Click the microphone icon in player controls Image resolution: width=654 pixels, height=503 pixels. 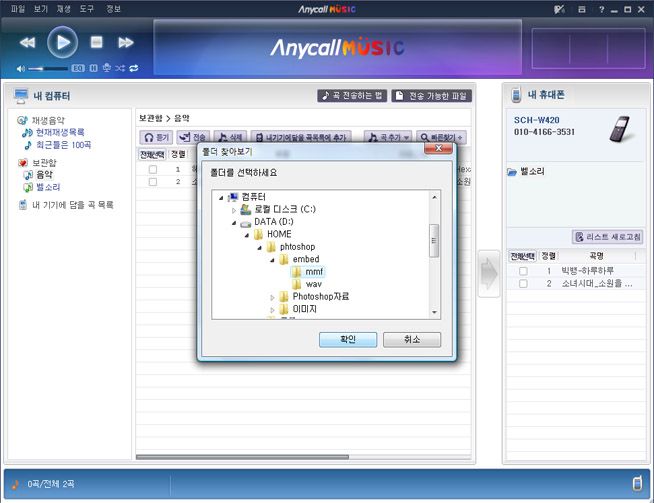107,68
